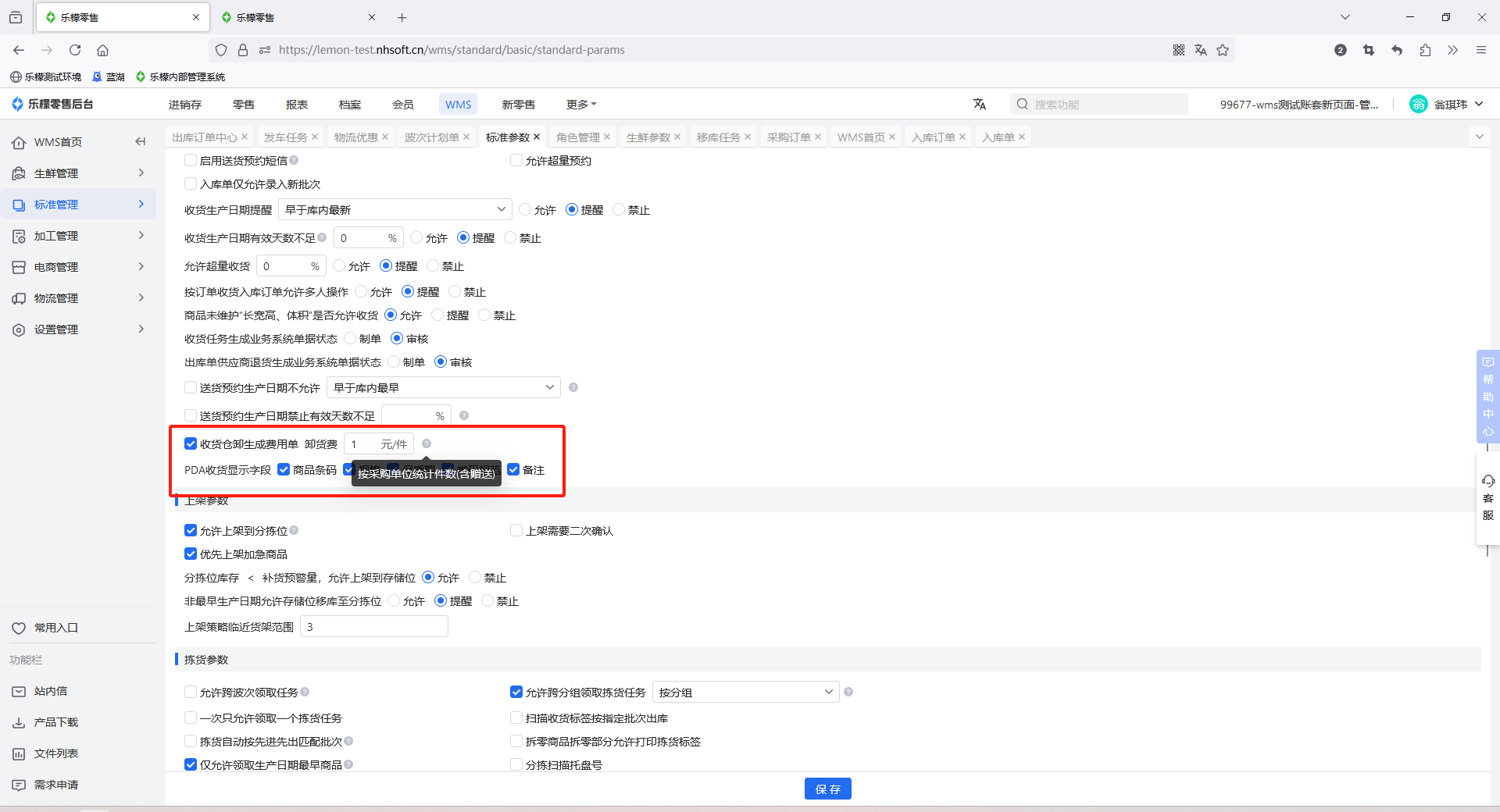1500x812 pixels.
Task: Open the 早于库内最早 dropdown
Action: [x=443, y=387]
